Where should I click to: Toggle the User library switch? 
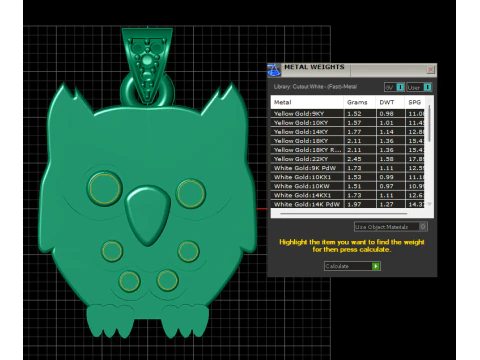click(x=419, y=87)
